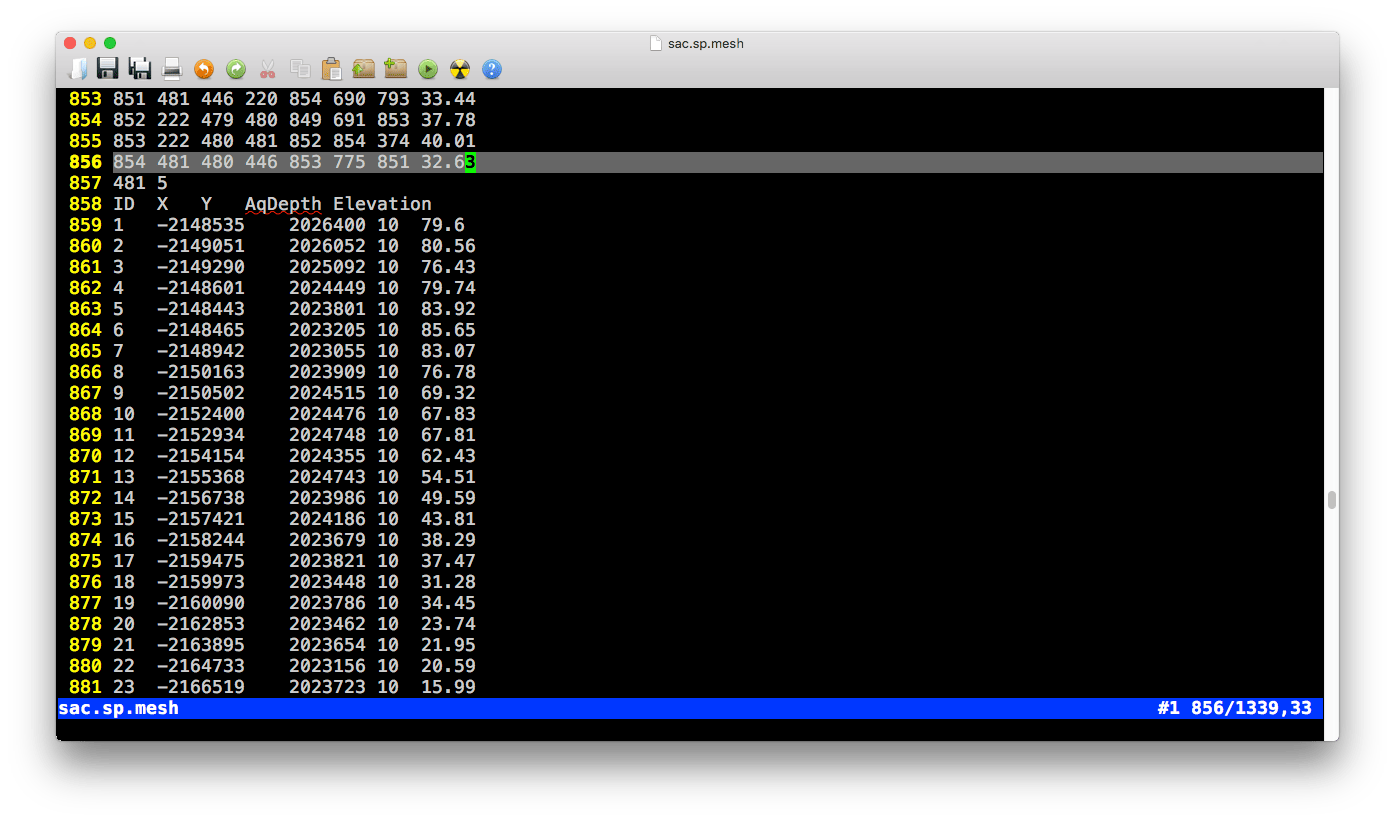Click the sac.sp.mesh name in status bar
The image size is (1395, 821).
point(119,708)
